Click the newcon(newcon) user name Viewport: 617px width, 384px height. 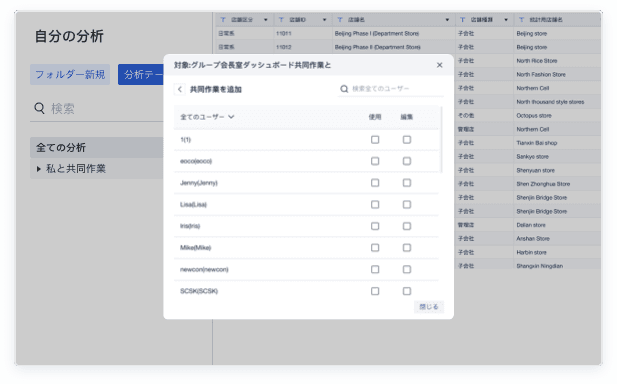pyautogui.click(x=204, y=270)
